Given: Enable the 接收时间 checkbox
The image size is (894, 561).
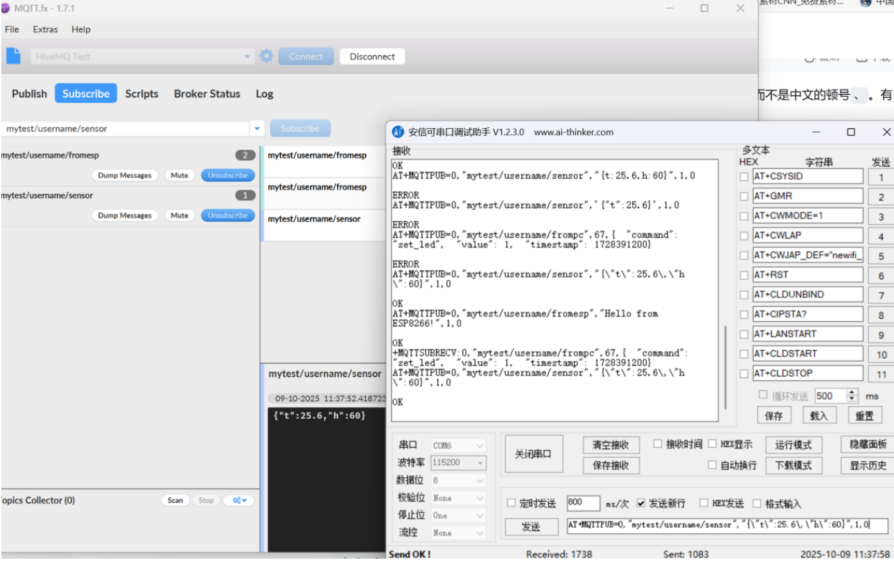Looking at the screenshot, I should pyautogui.click(x=657, y=444).
